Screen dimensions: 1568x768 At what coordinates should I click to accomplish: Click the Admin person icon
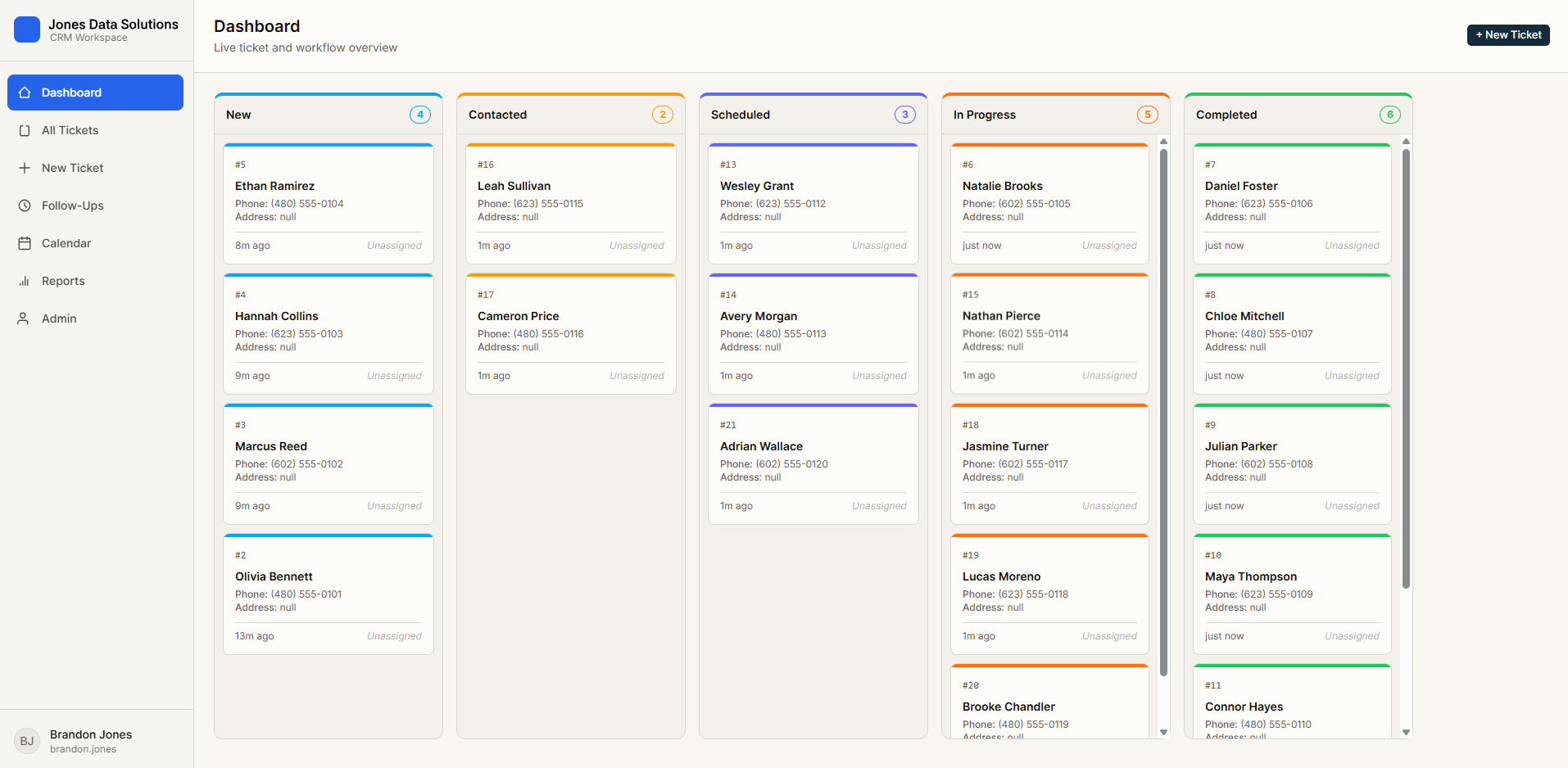pyautogui.click(x=25, y=318)
